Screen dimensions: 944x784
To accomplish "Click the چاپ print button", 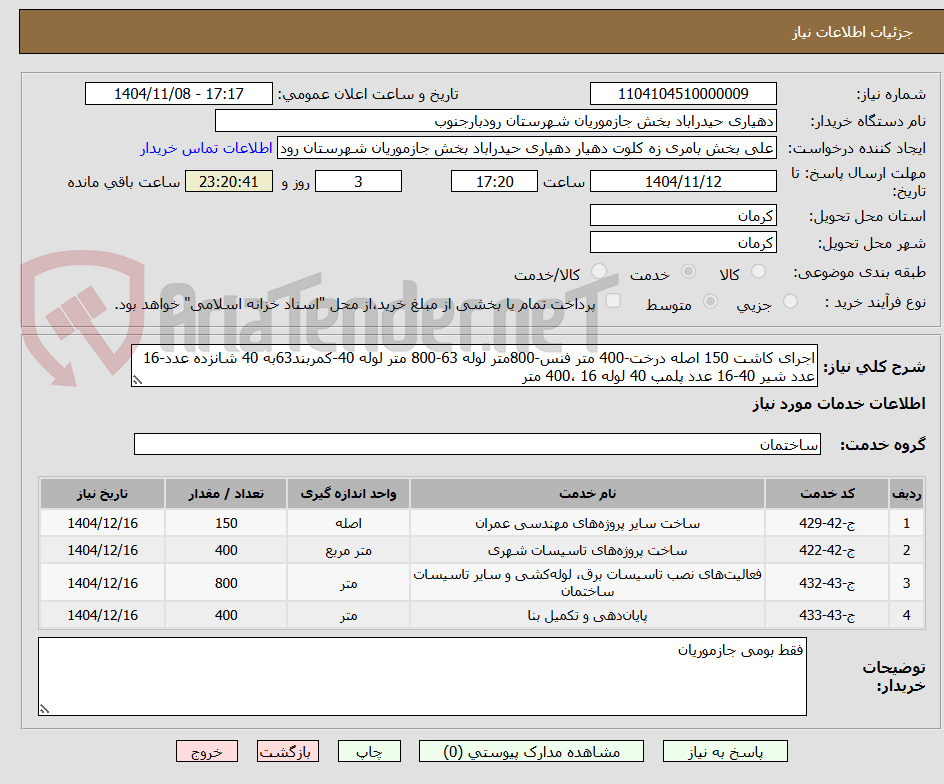I will pos(369,751).
